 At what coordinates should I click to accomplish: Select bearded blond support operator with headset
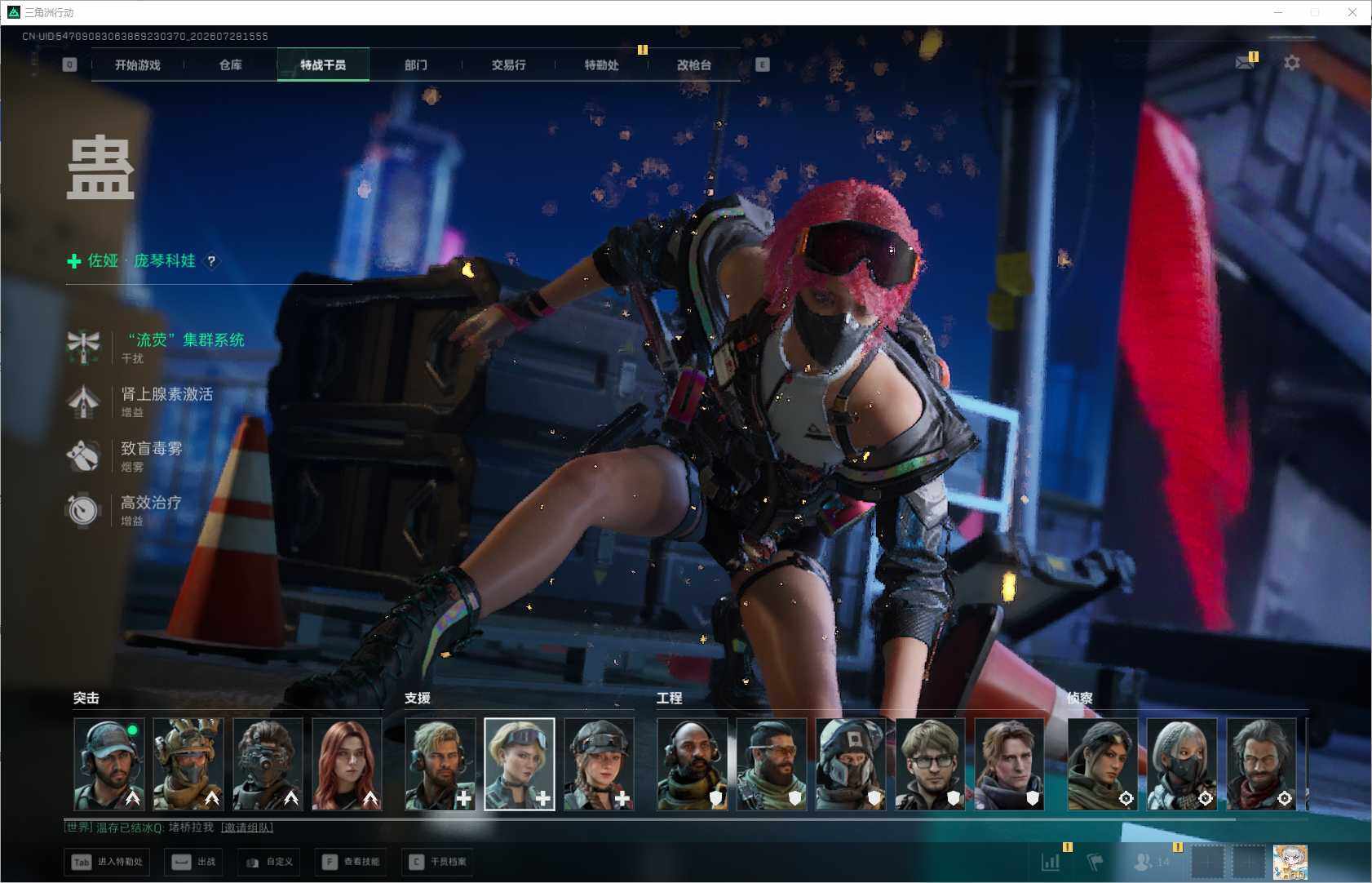[440, 764]
